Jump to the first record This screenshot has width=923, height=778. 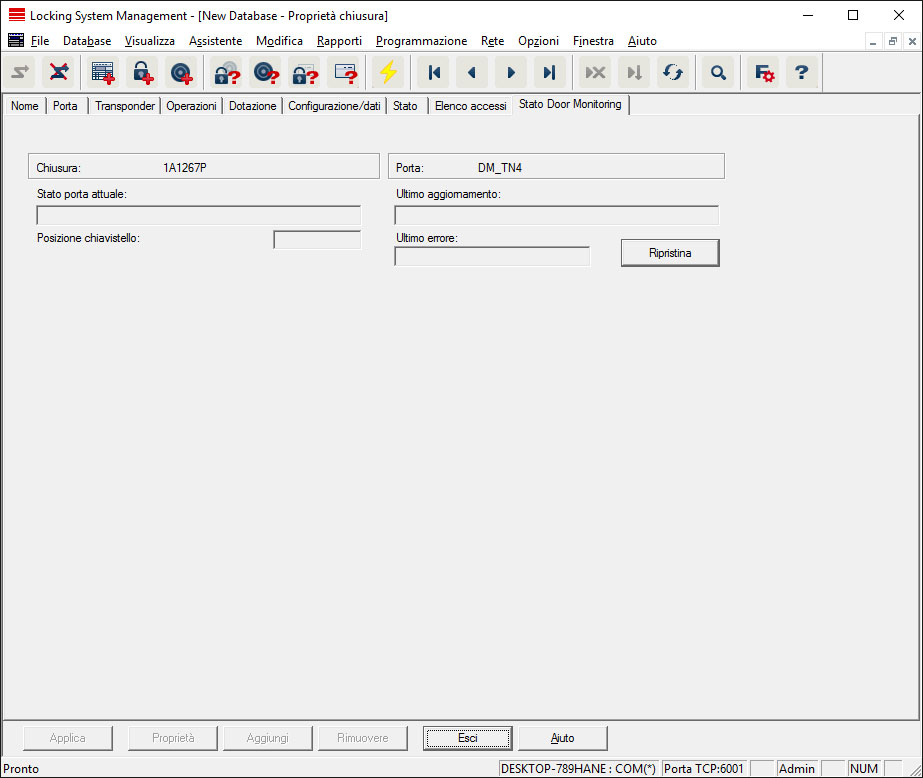[433, 72]
